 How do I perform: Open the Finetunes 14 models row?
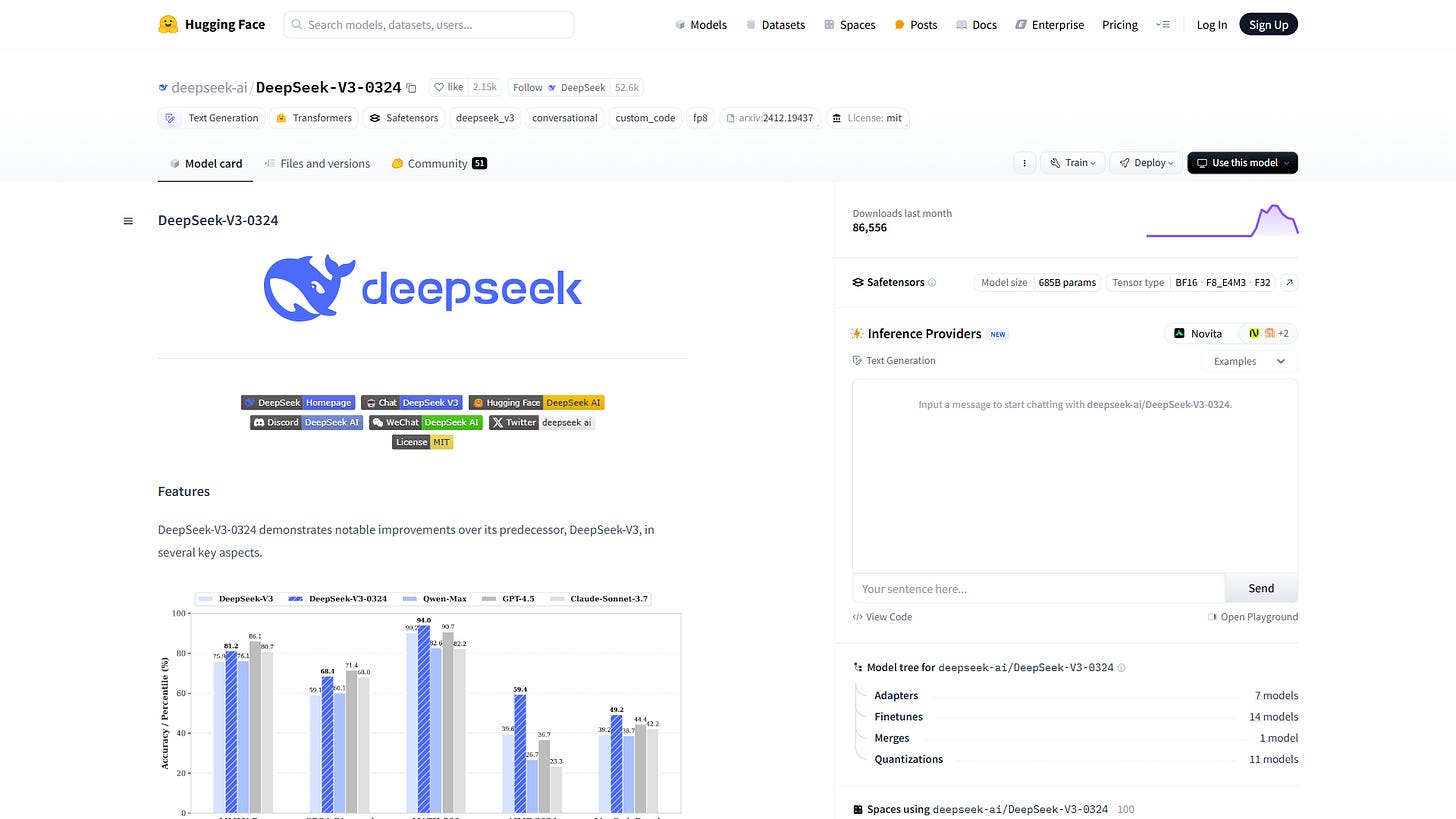point(1086,717)
